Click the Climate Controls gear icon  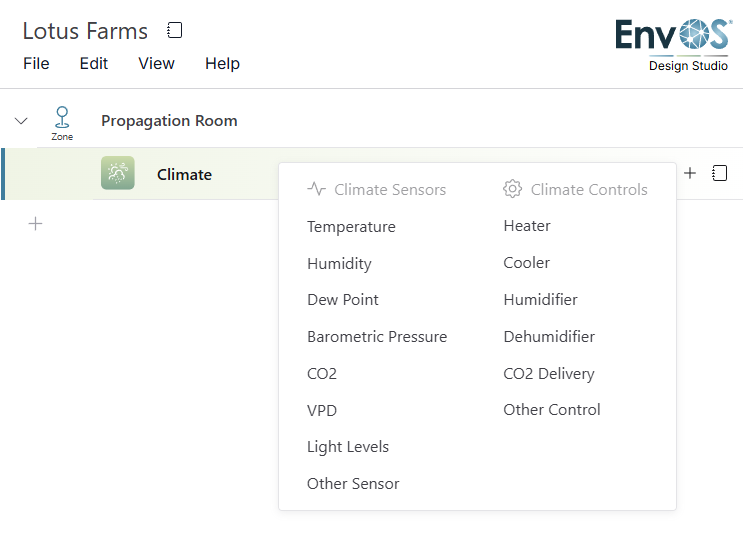(512, 189)
